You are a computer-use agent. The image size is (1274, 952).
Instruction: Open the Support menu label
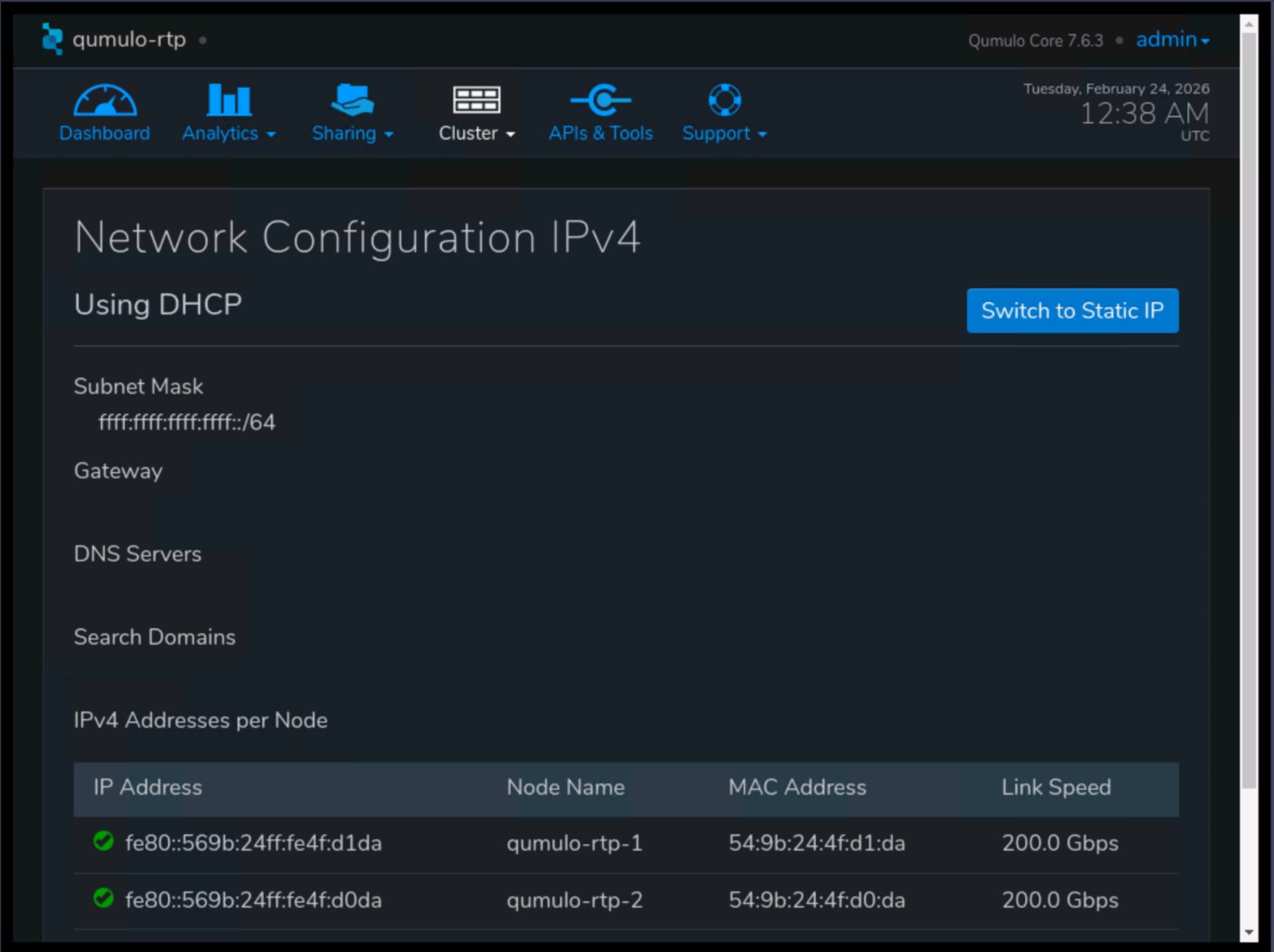click(716, 133)
